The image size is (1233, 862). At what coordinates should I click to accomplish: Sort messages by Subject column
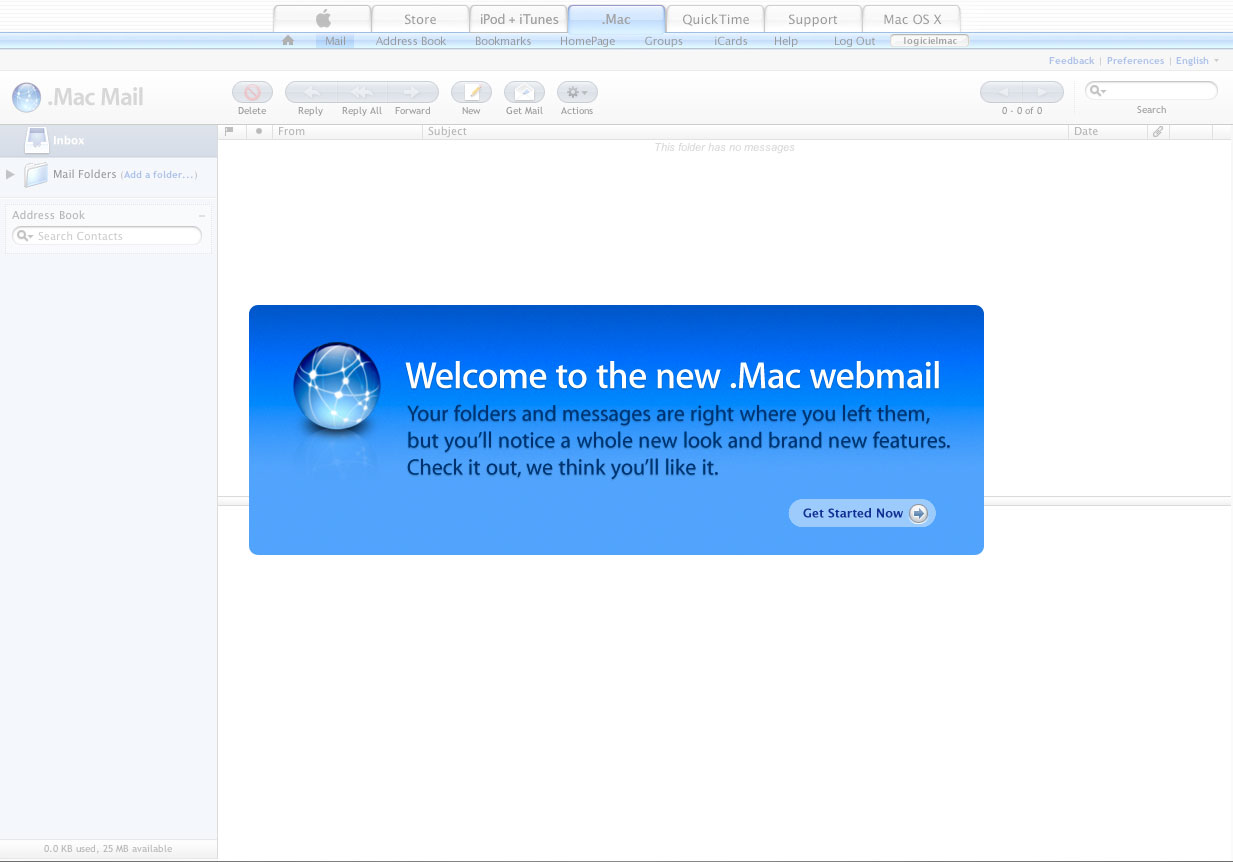745,131
